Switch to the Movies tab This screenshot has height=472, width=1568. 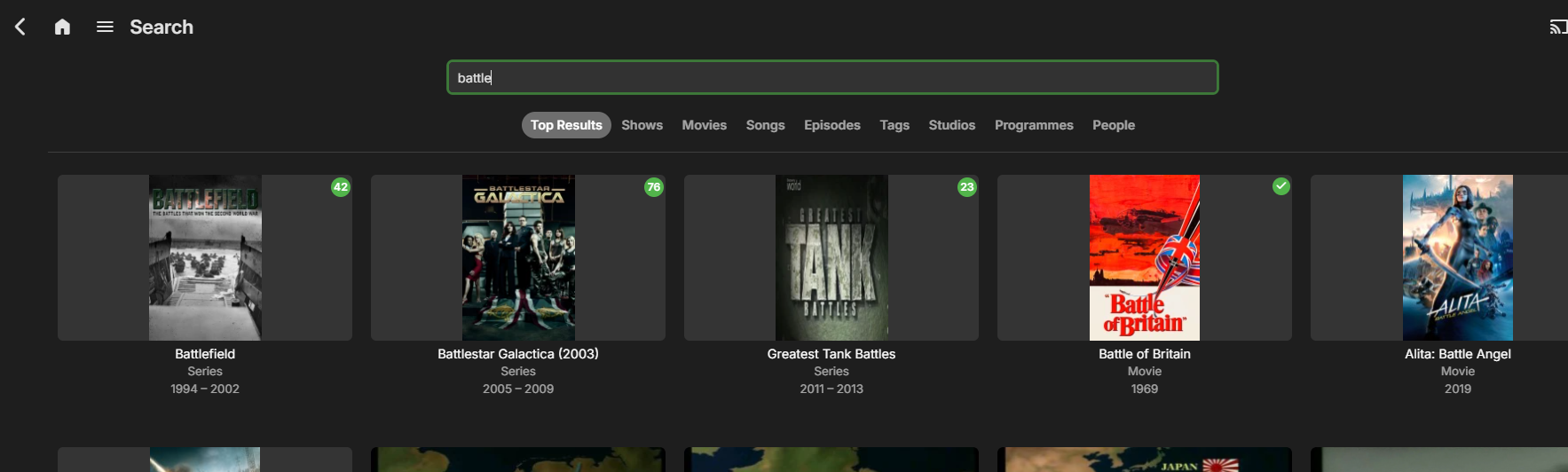tap(705, 125)
